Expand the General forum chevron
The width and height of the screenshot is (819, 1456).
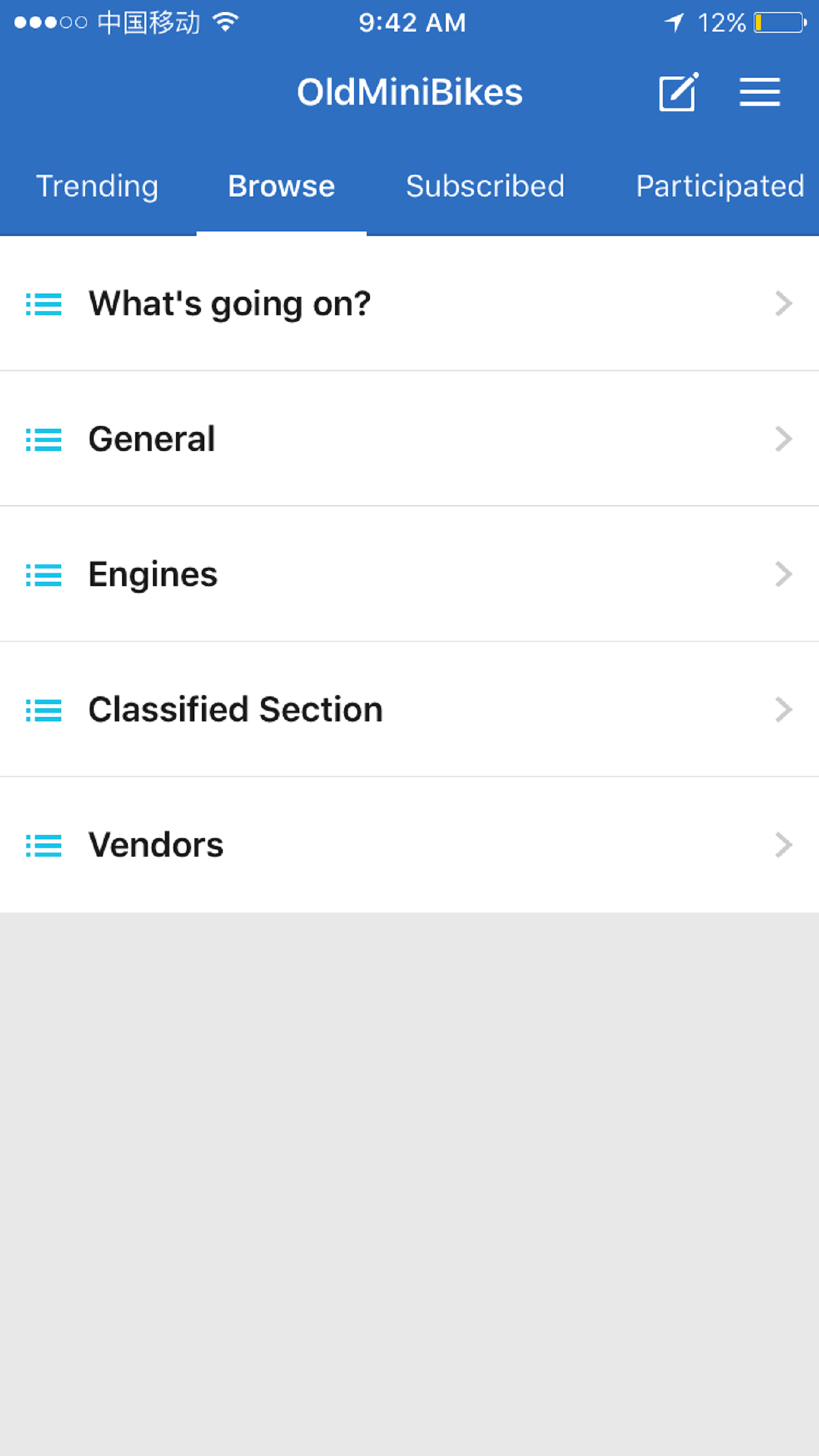coord(783,439)
